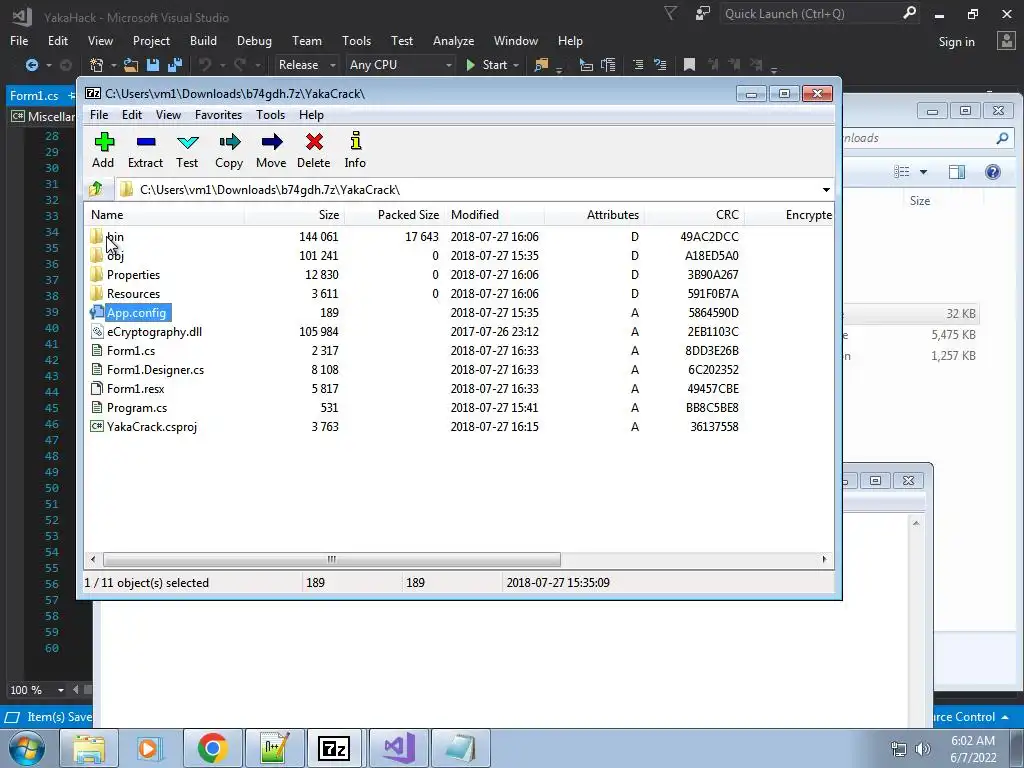
Task: Click the Explorer search magnifier icon
Action: click(1002, 138)
